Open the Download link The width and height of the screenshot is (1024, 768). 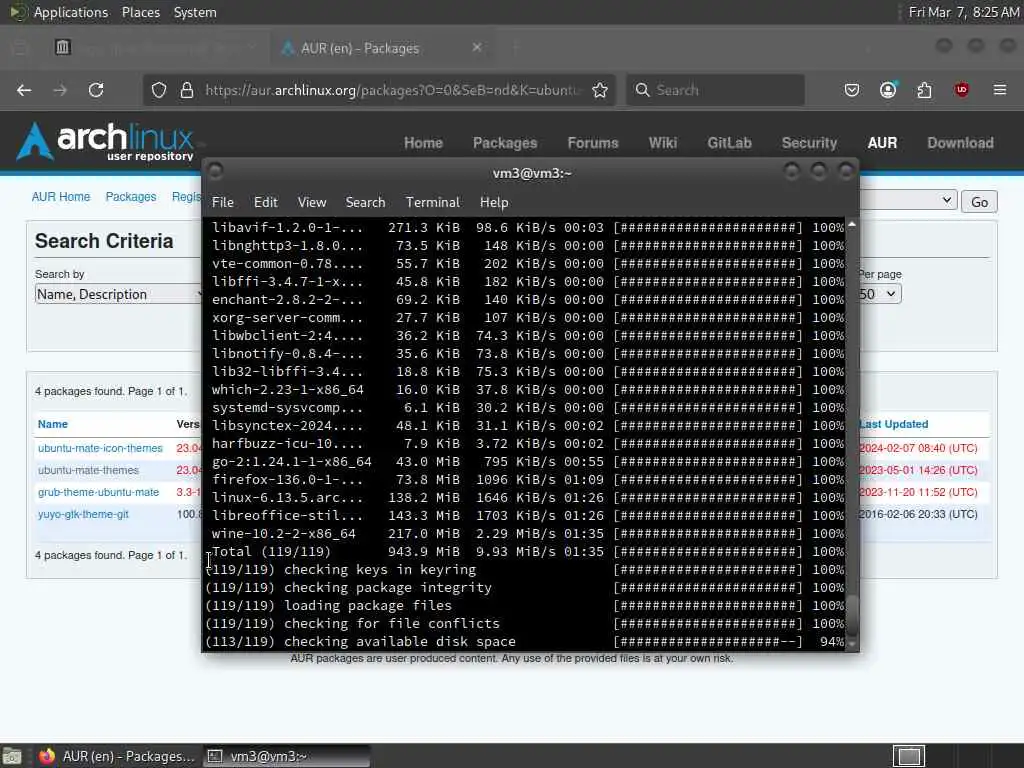coord(960,143)
